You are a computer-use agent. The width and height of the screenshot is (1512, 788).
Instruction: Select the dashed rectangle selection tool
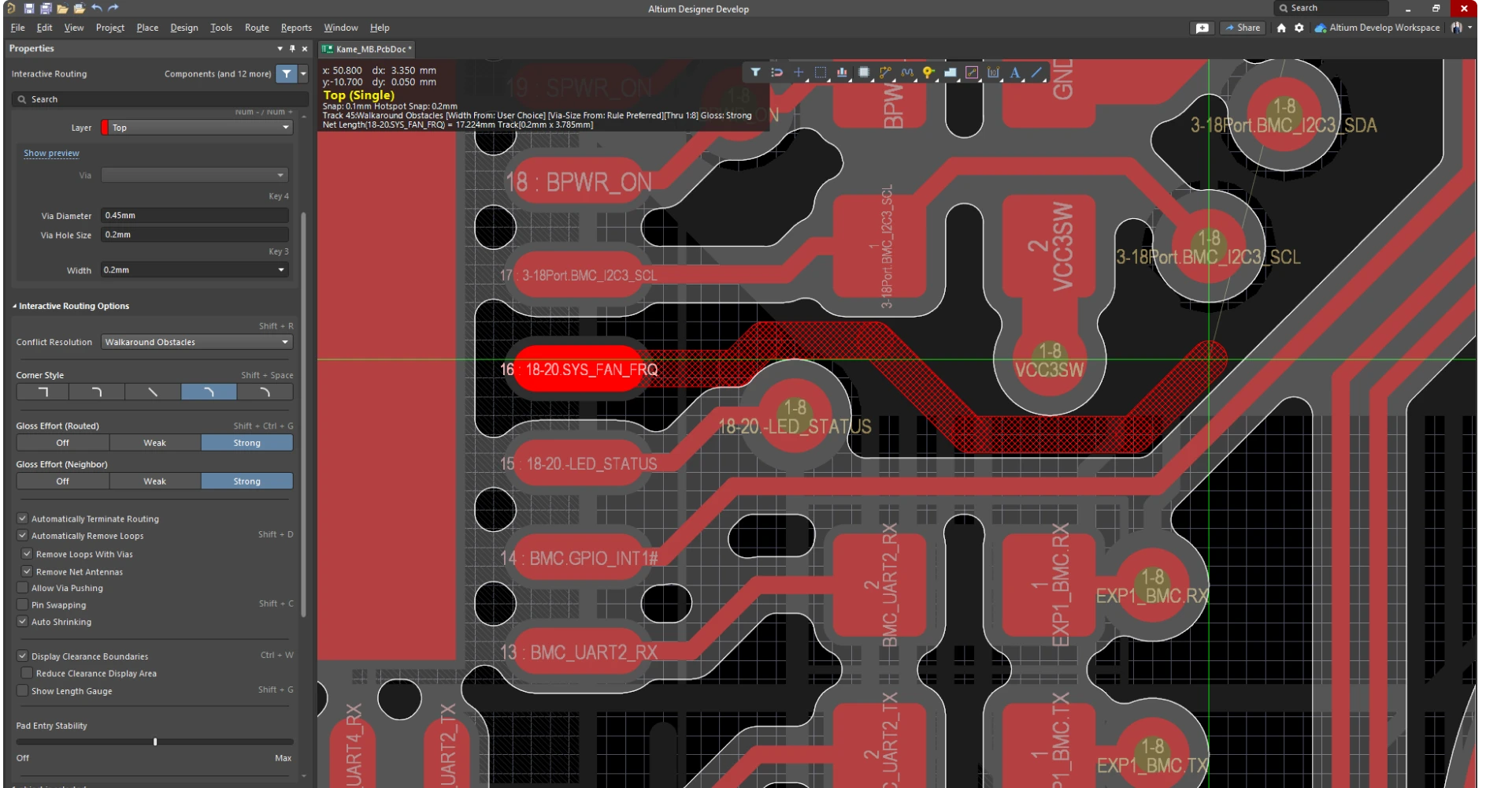(x=821, y=72)
